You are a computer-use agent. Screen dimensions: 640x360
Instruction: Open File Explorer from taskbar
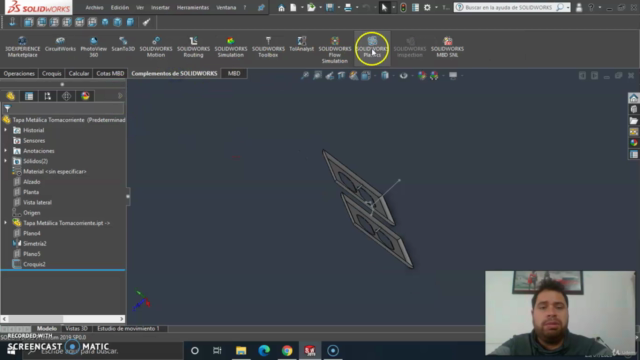241,351
